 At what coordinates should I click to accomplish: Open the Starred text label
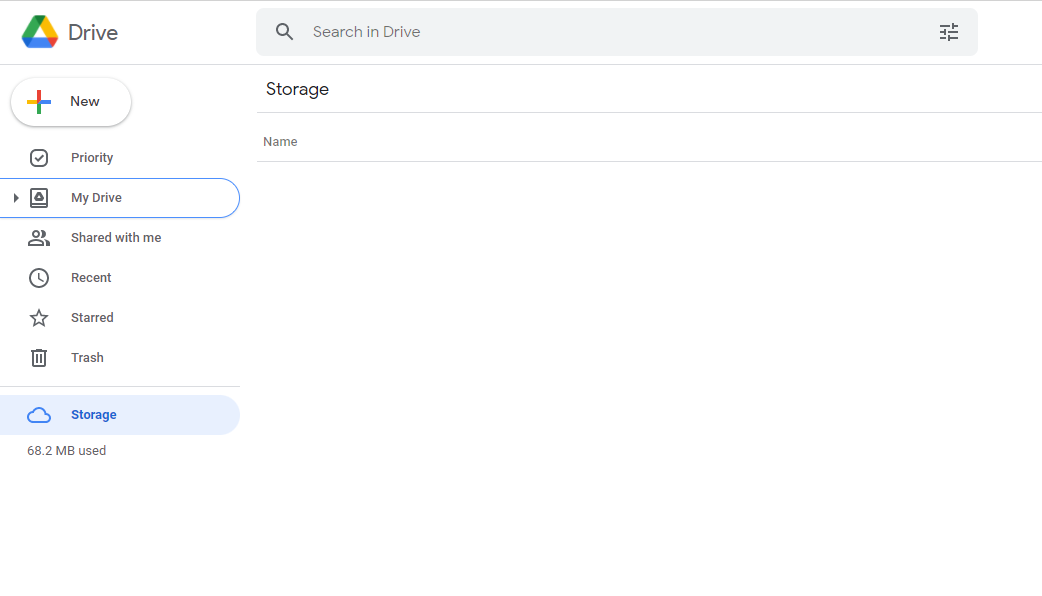pos(92,318)
